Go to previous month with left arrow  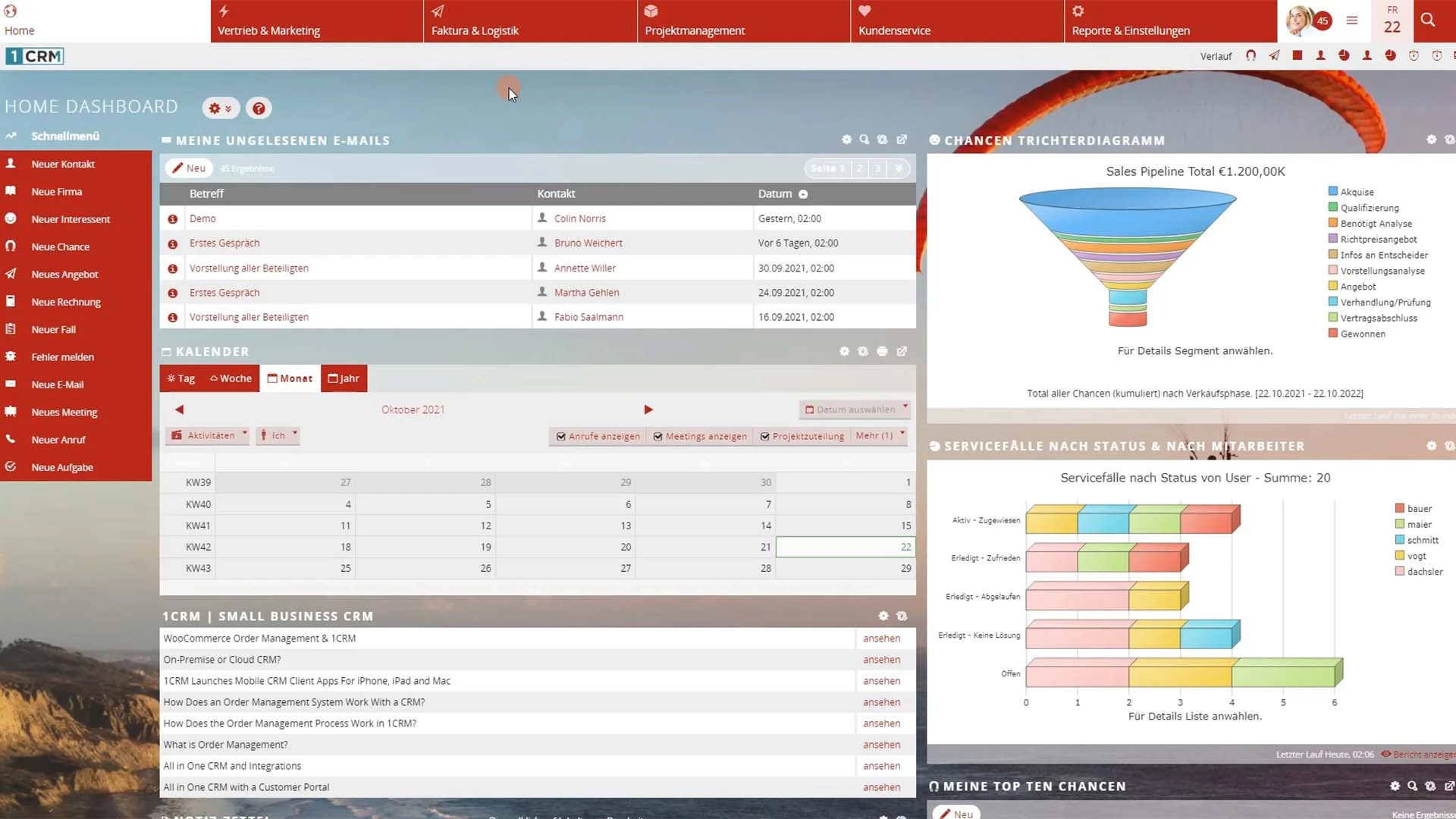179,409
